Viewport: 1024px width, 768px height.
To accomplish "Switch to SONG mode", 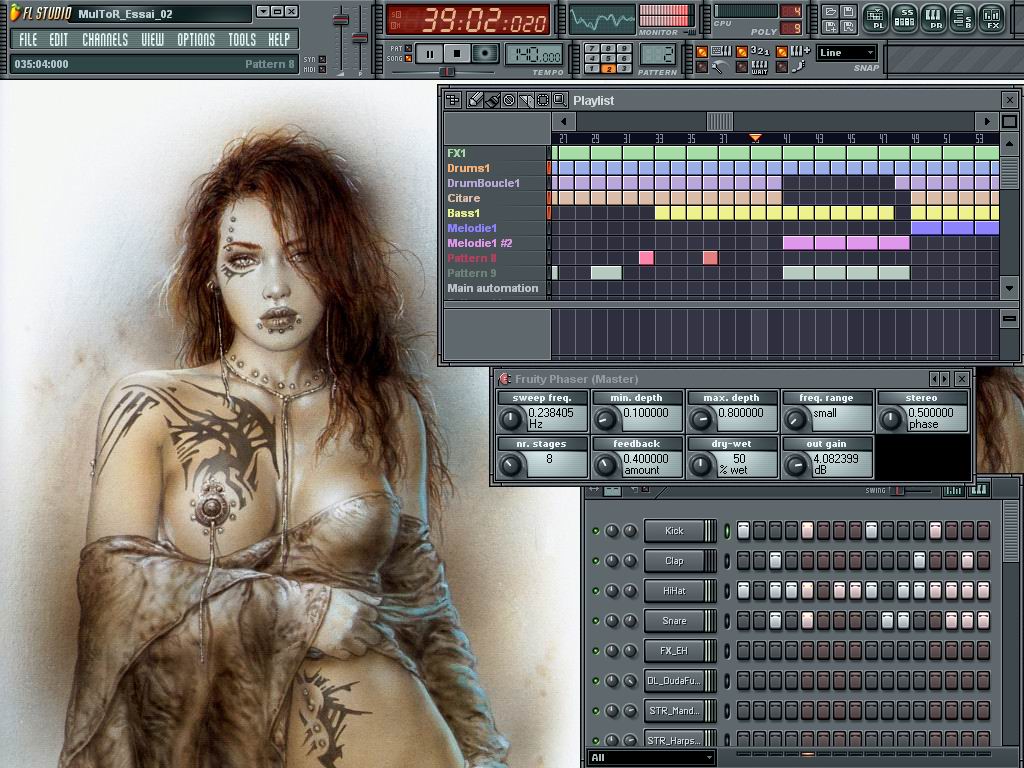I will pyautogui.click(x=408, y=58).
